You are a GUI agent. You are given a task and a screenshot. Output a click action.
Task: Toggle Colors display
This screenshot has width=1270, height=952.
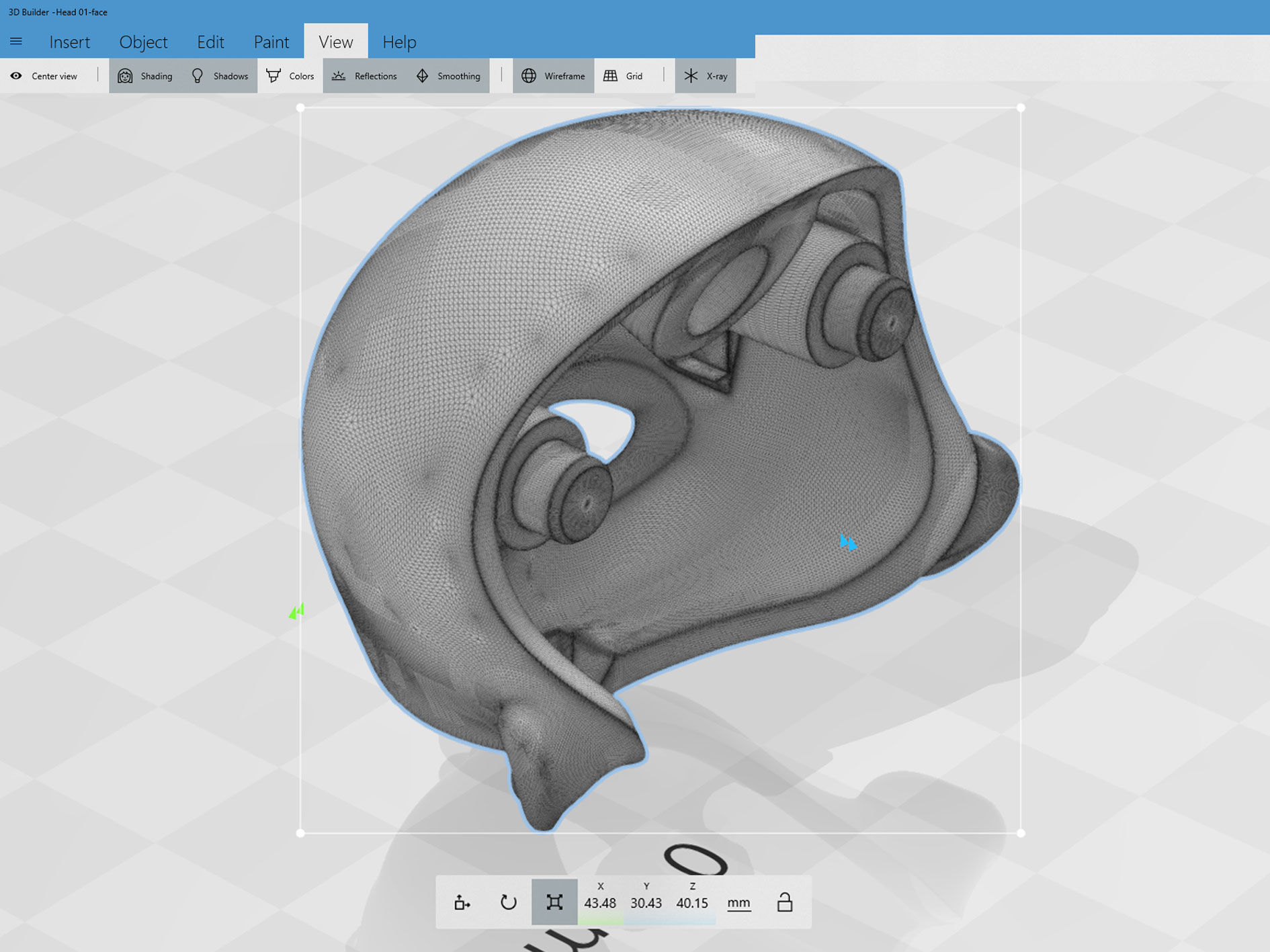pos(290,76)
